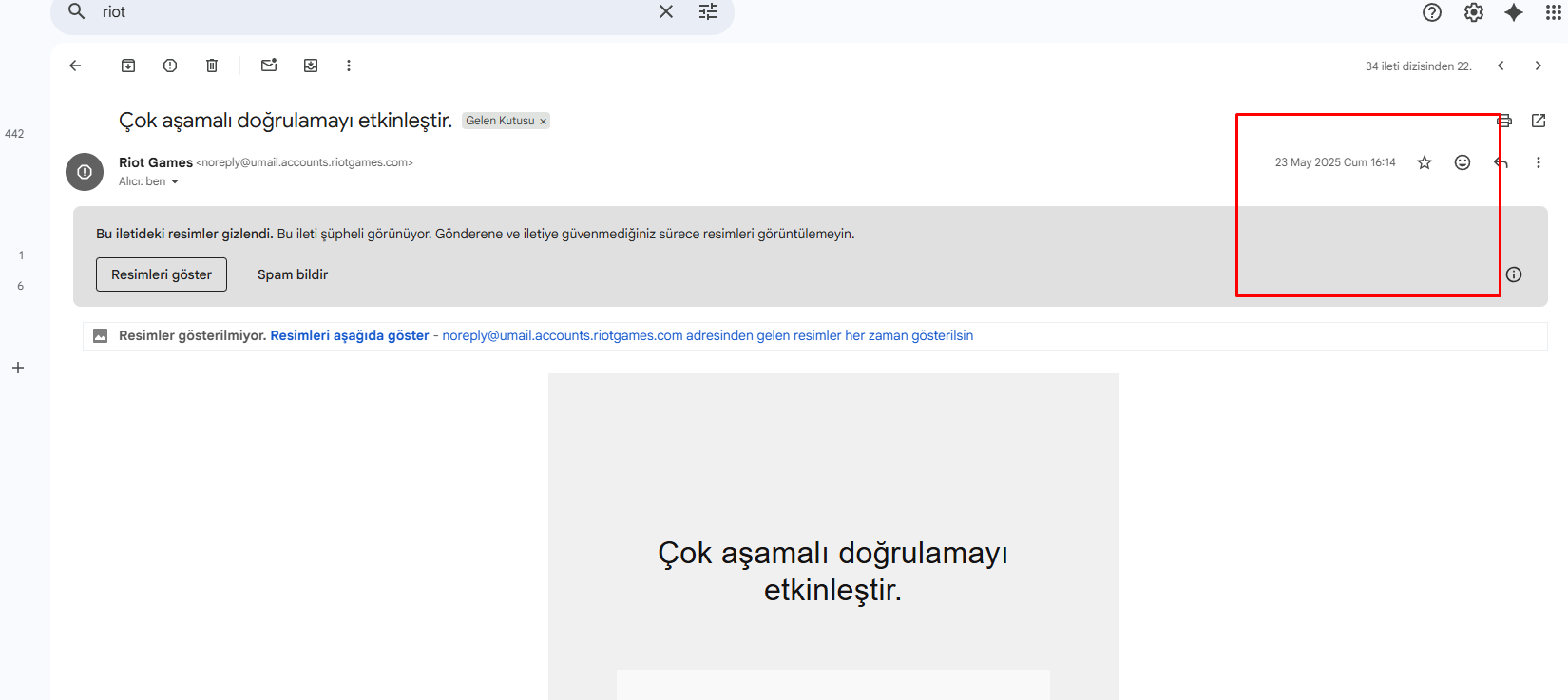Add an emoji reaction to message
The image size is (1568, 700).
click(1463, 162)
